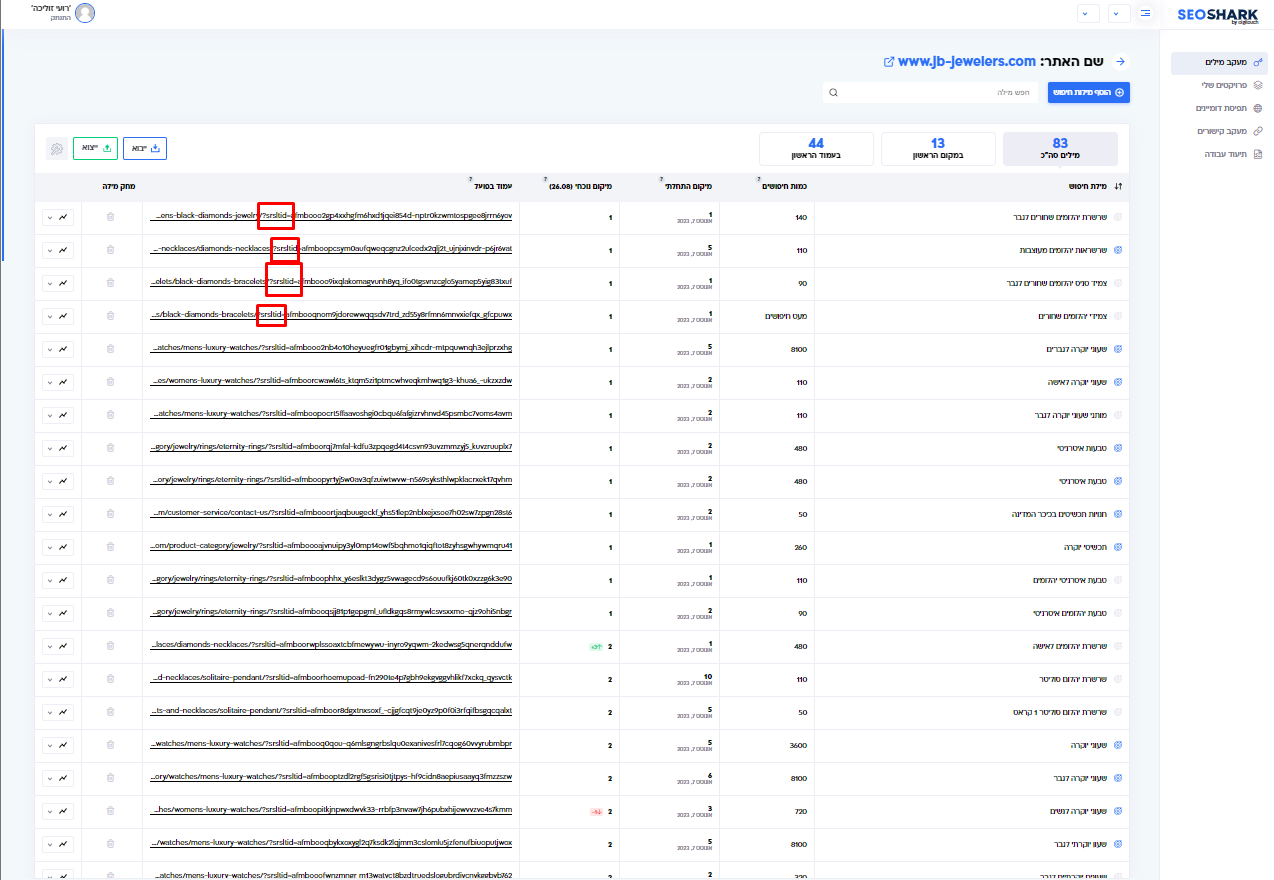Click the keyword icon in the 3600-searches row
1274x880 pixels.
[x=1118, y=745]
